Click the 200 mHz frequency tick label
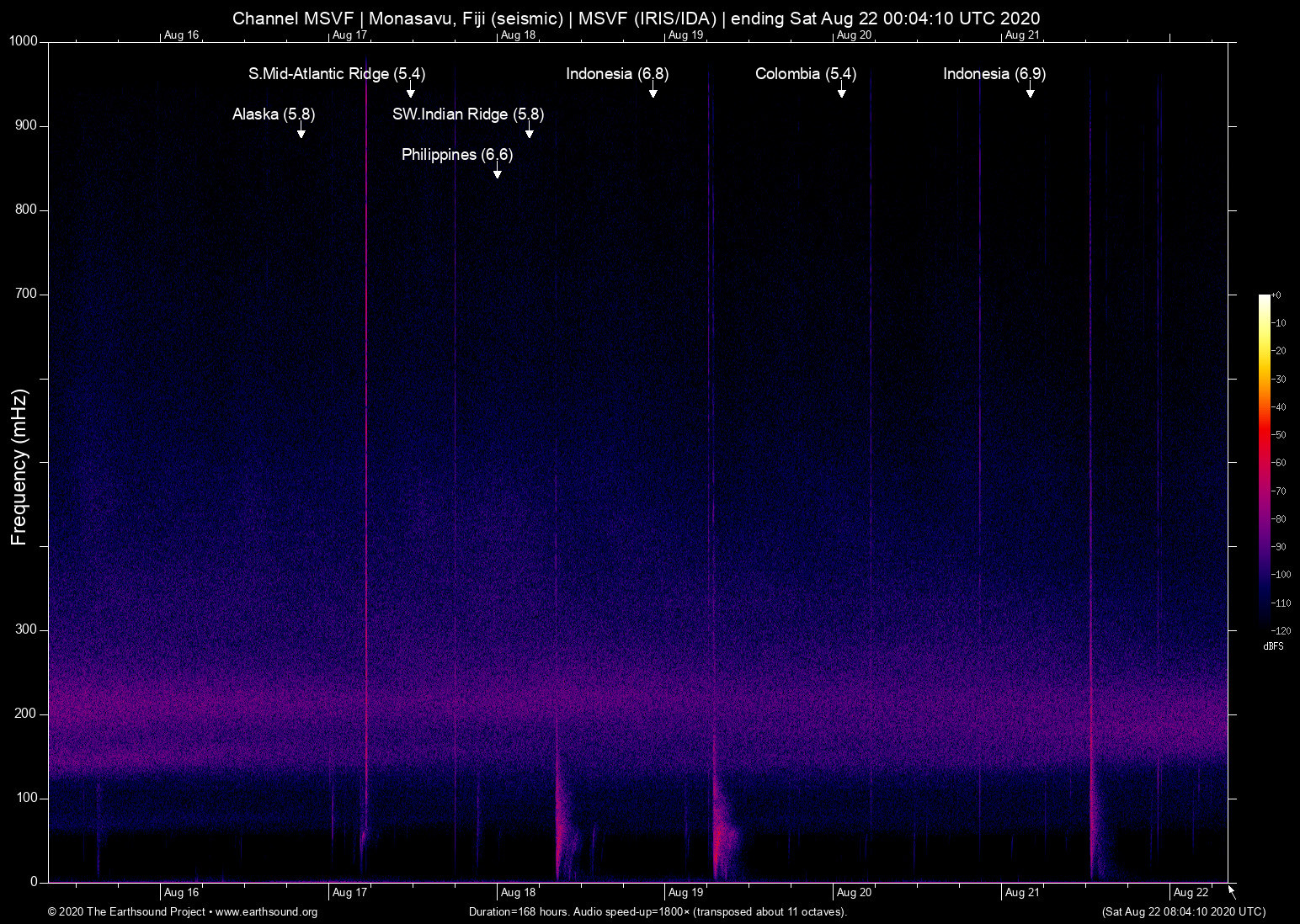The width and height of the screenshot is (1300, 924). click(26, 714)
